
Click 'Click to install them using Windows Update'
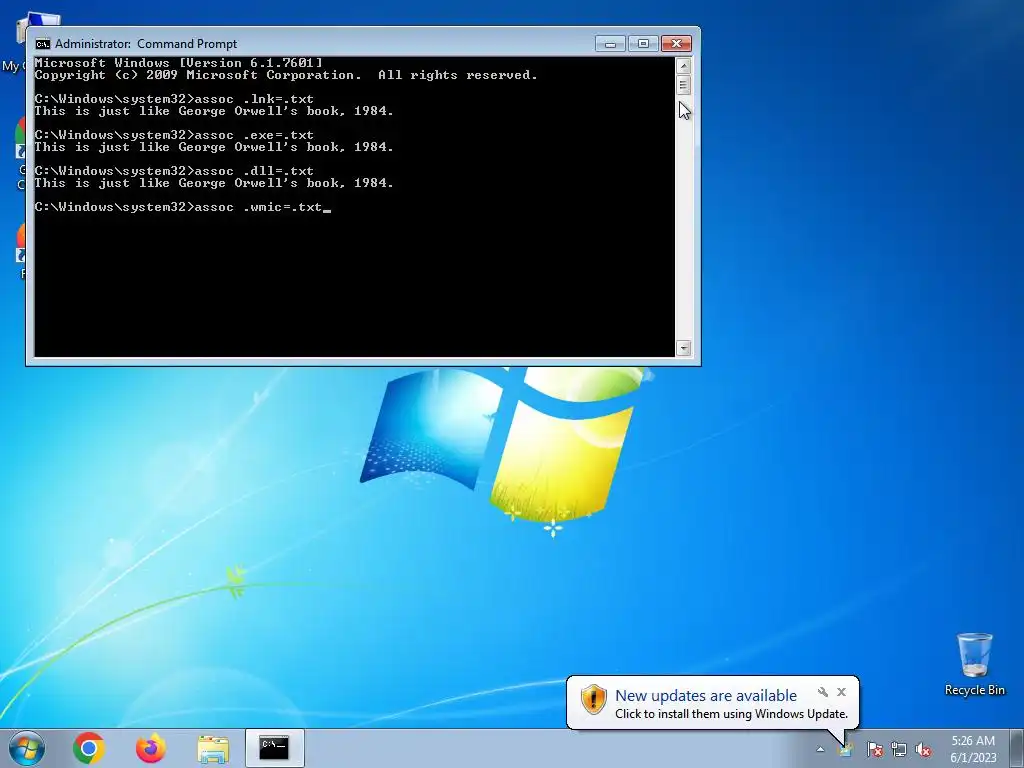(731, 714)
